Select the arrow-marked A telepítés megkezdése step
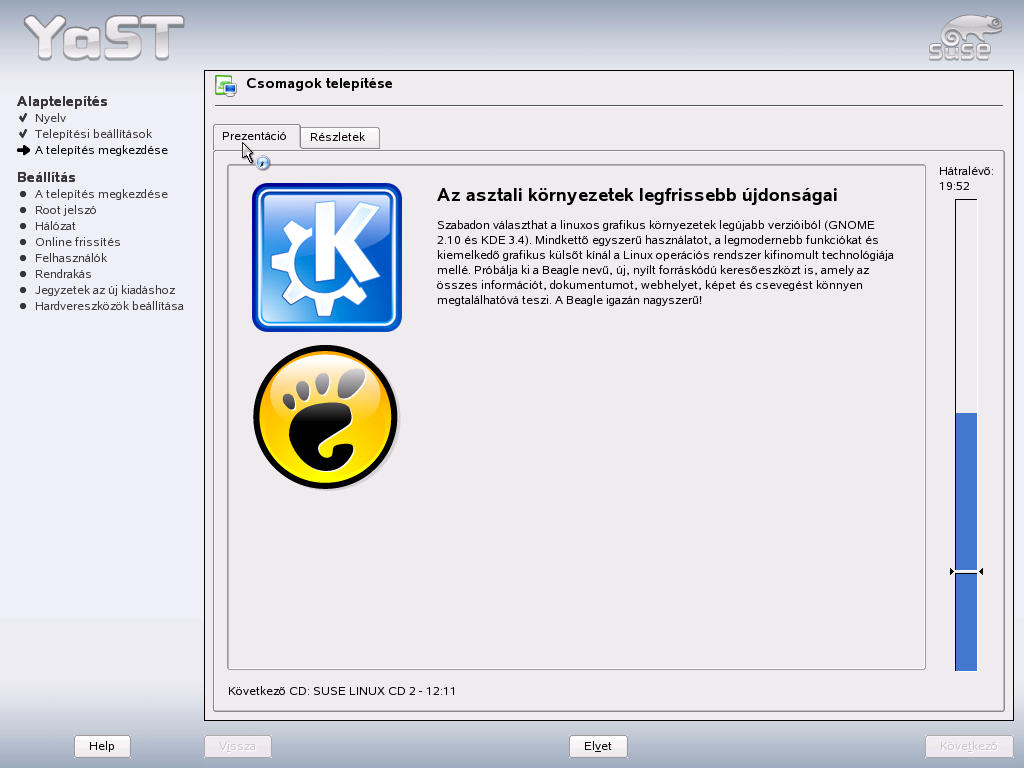This screenshot has width=1024, height=768. (101, 150)
